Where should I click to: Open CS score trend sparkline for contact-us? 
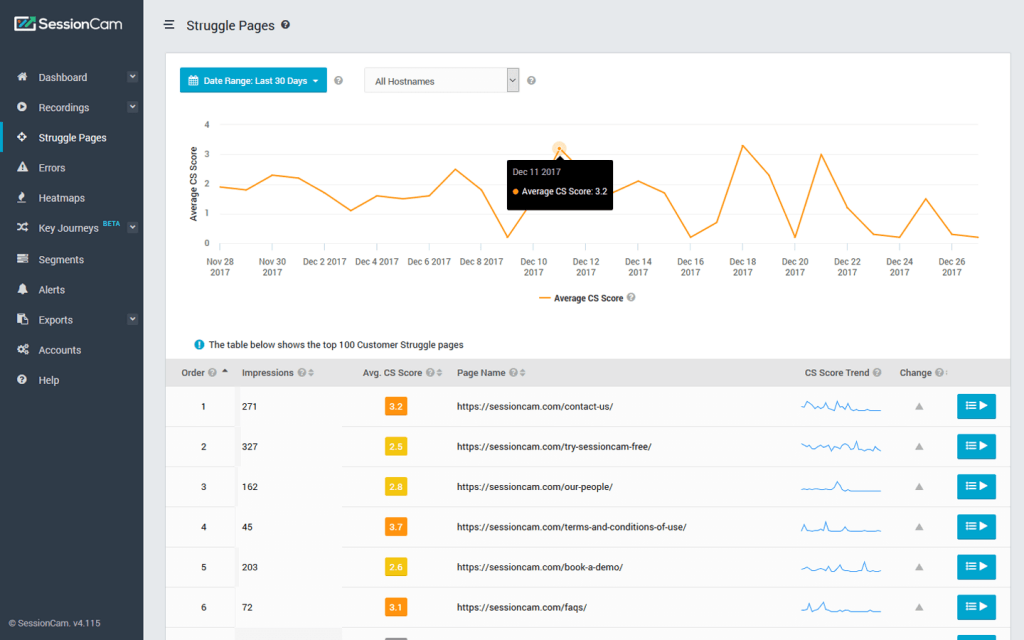point(841,406)
